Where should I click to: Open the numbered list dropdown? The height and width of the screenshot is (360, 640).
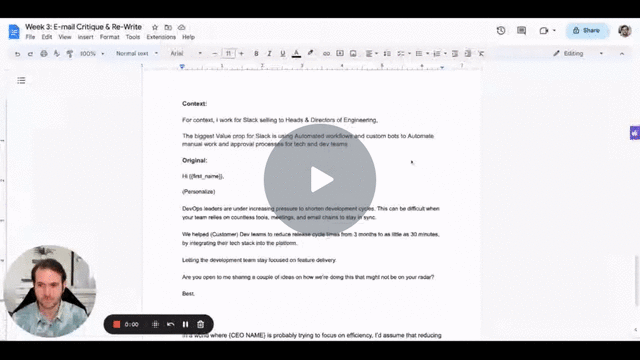pyautogui.click(x=440, y=53)
